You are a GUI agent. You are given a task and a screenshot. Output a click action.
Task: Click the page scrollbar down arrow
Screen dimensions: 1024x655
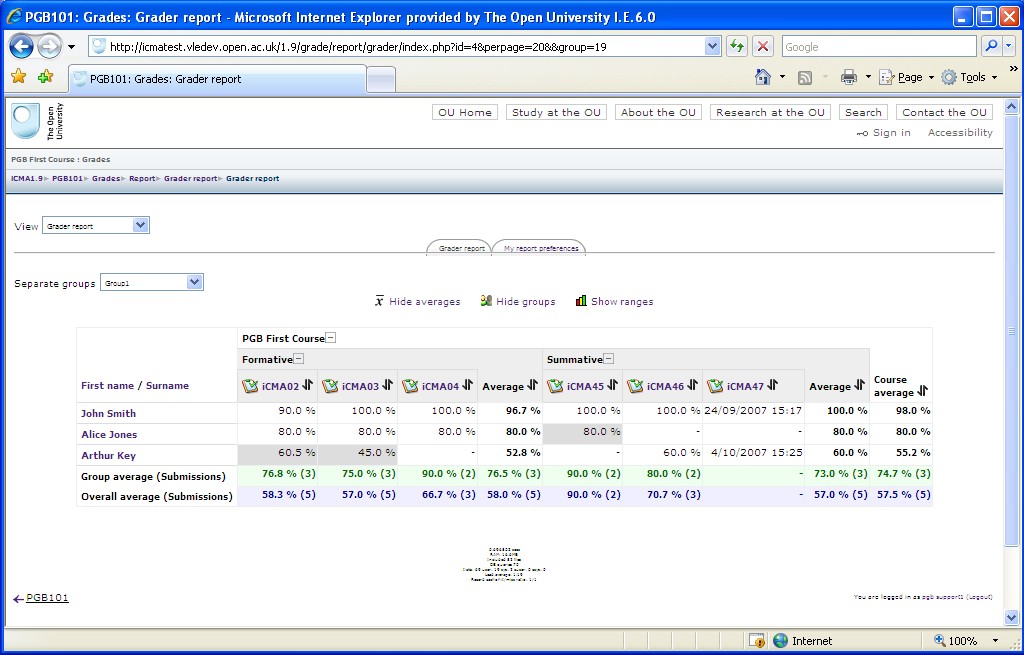1012,616
